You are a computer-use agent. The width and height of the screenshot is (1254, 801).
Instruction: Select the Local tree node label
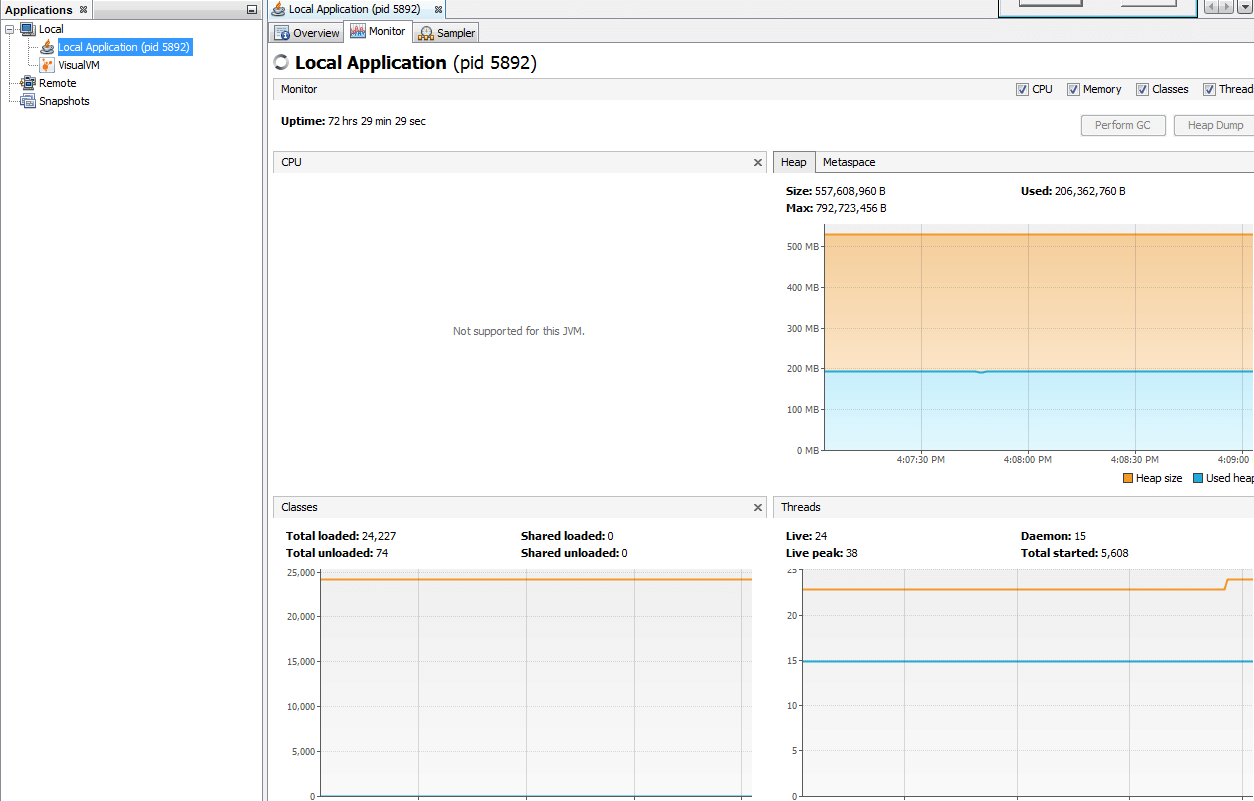pos(51,29)
